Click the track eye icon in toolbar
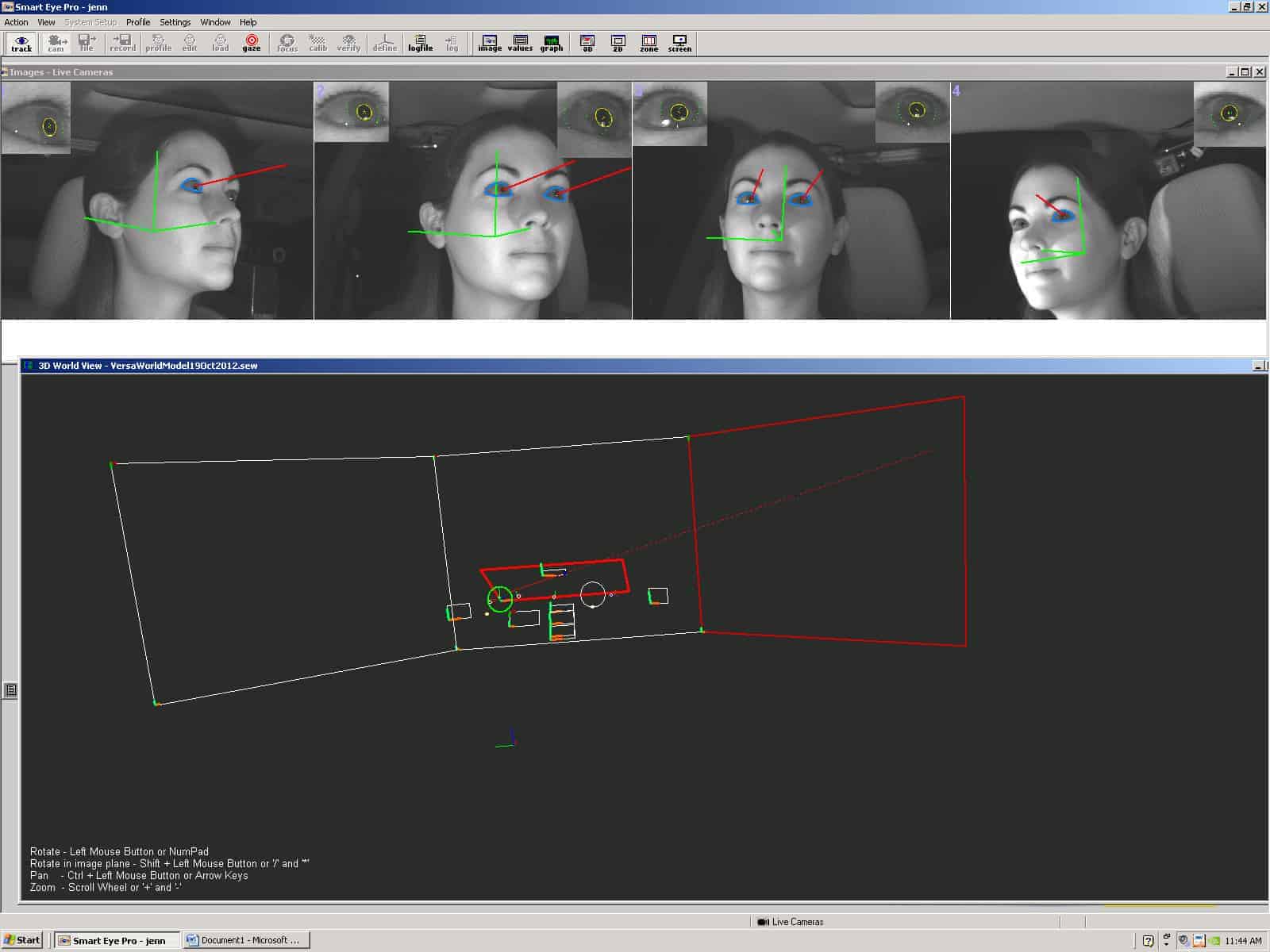 point(21,43)
